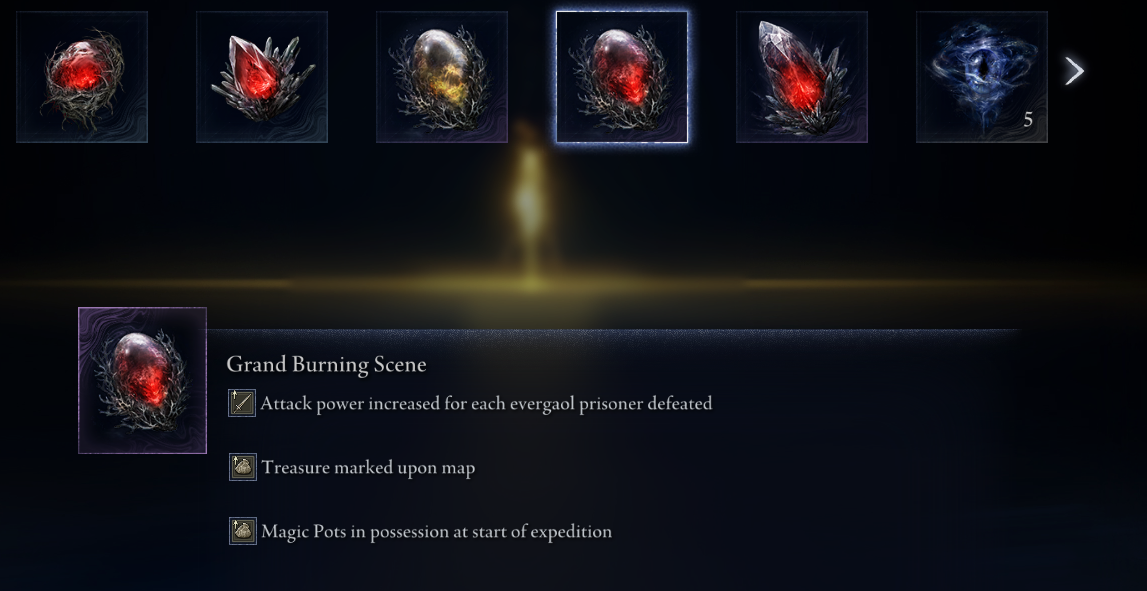Select the large relic preview in details panel

143,380
